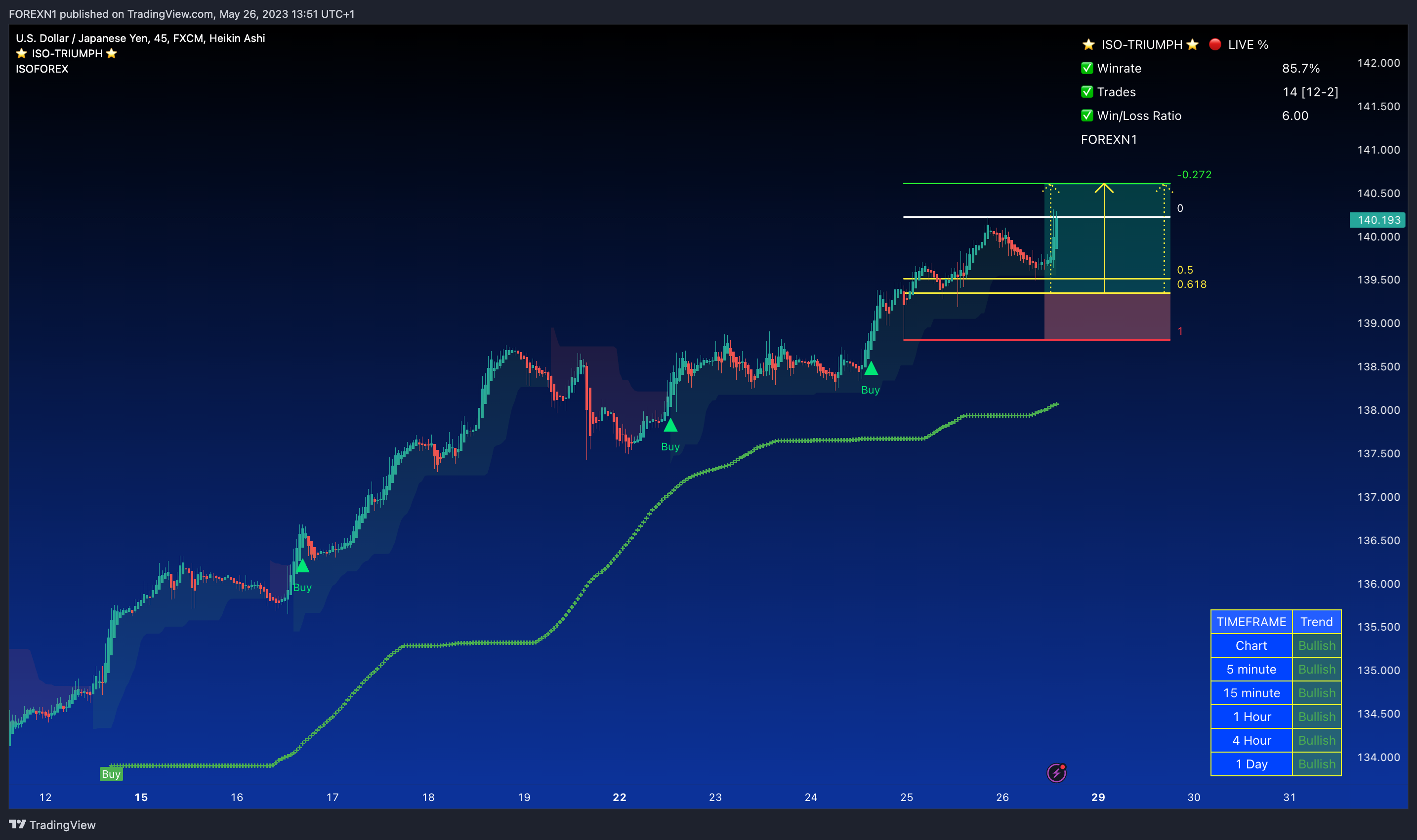Click the red LIVE indicator dot
Viewport: 1417px width, 840px height.
[1215, 44]
